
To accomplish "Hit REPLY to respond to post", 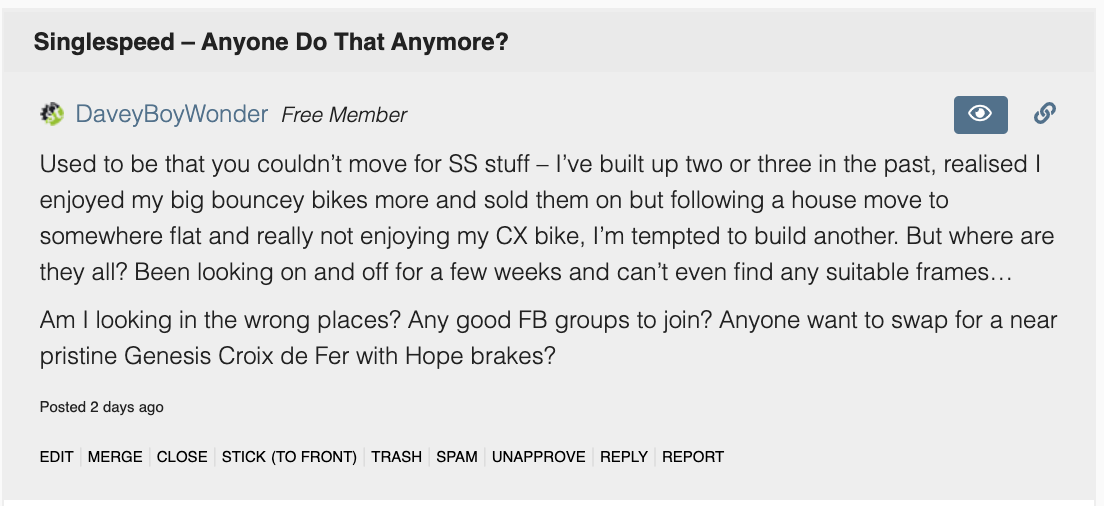I will tap(624, 457).
